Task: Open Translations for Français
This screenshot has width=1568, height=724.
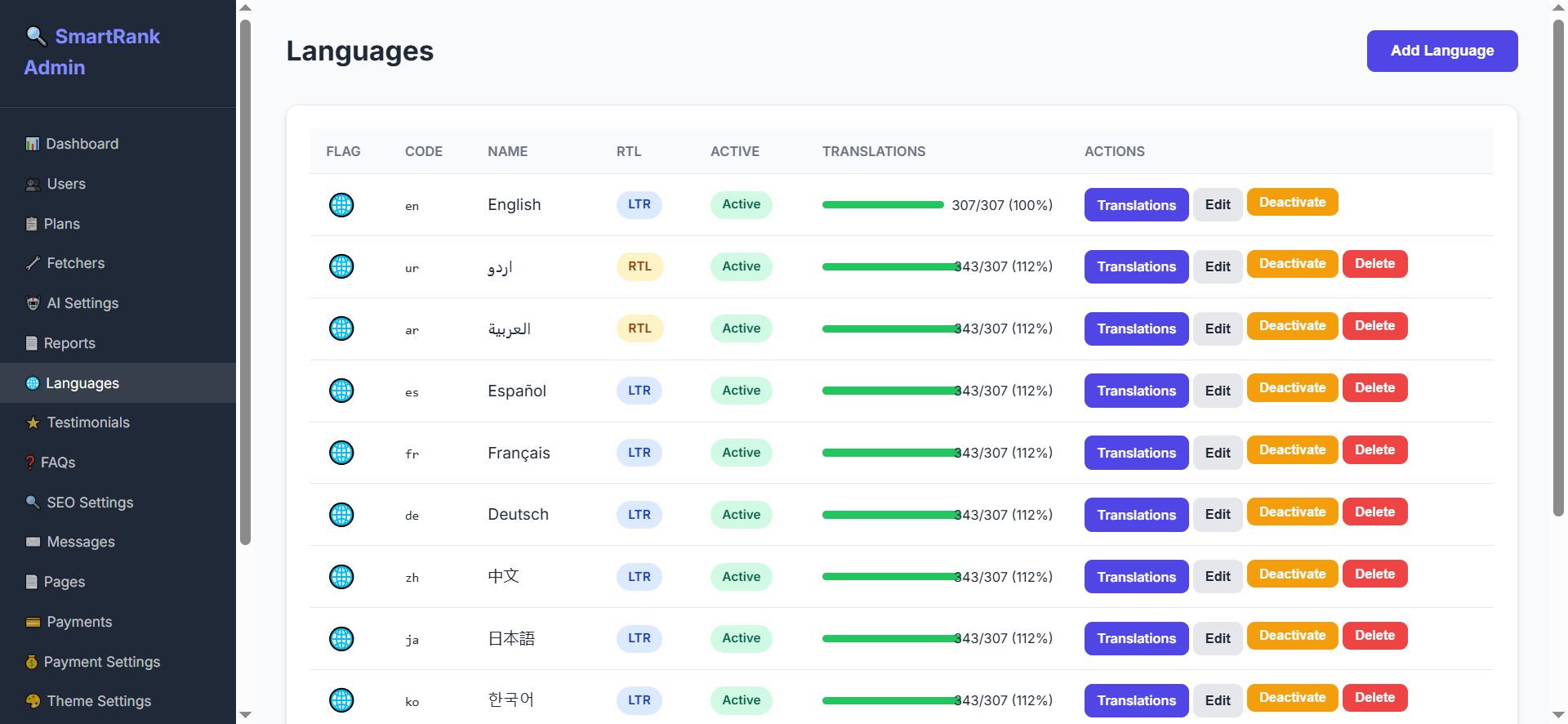Action: 1136,453
